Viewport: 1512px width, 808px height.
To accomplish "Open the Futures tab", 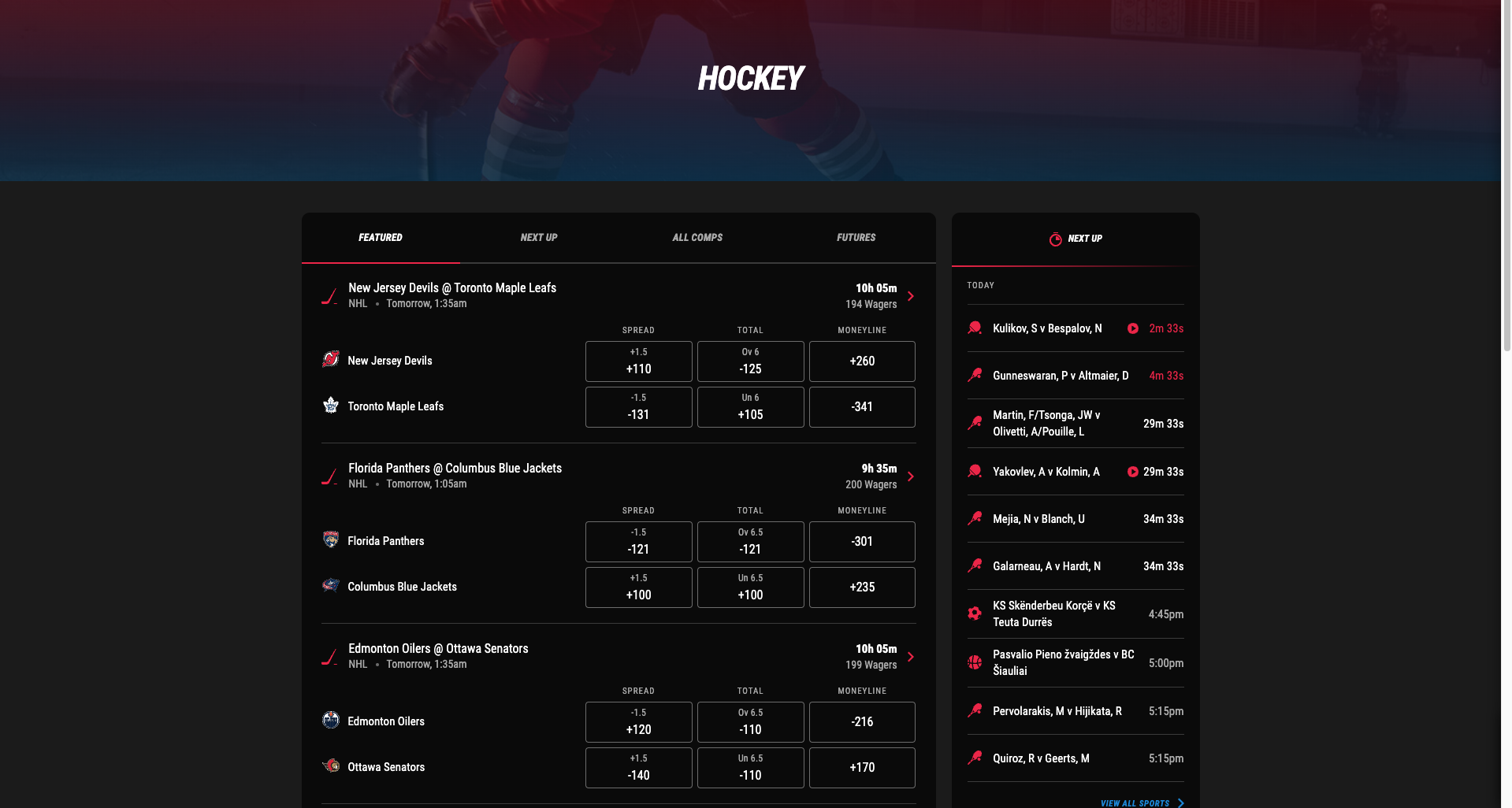I will pyautogui.click(x=856, y=238).
